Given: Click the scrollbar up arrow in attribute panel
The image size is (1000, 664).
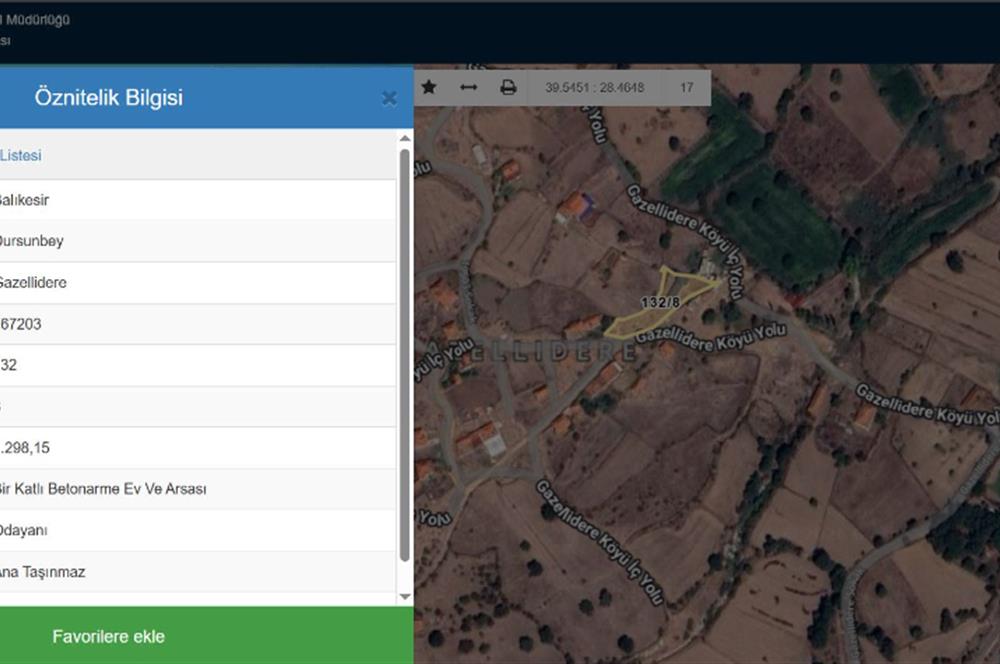Looking at the screenshot, I should [x=405, y=140].
